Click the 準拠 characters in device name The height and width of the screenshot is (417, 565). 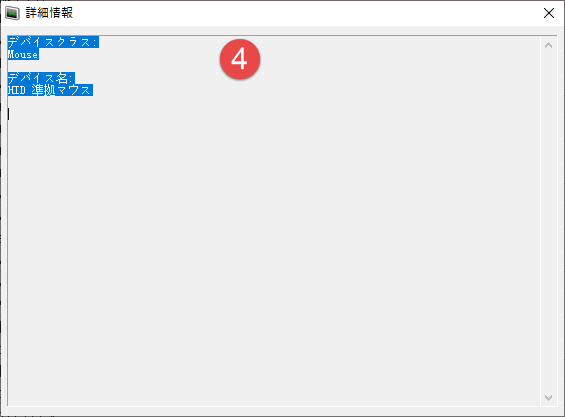click(43, 90)
